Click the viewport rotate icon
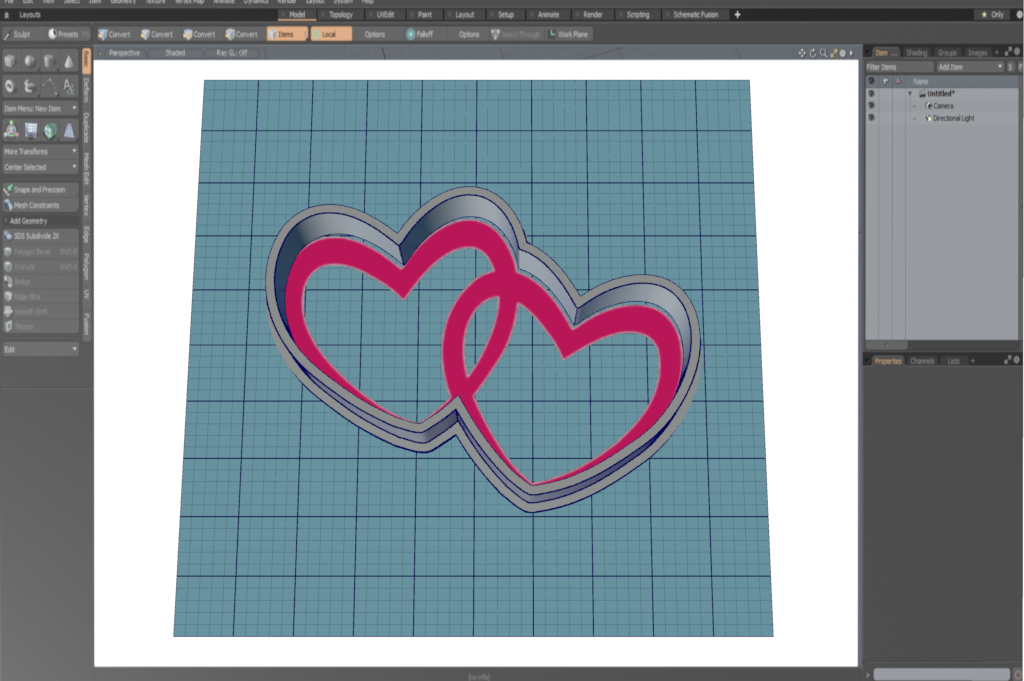This screenshot has height=681, width=1024. [x=813, y=53]
